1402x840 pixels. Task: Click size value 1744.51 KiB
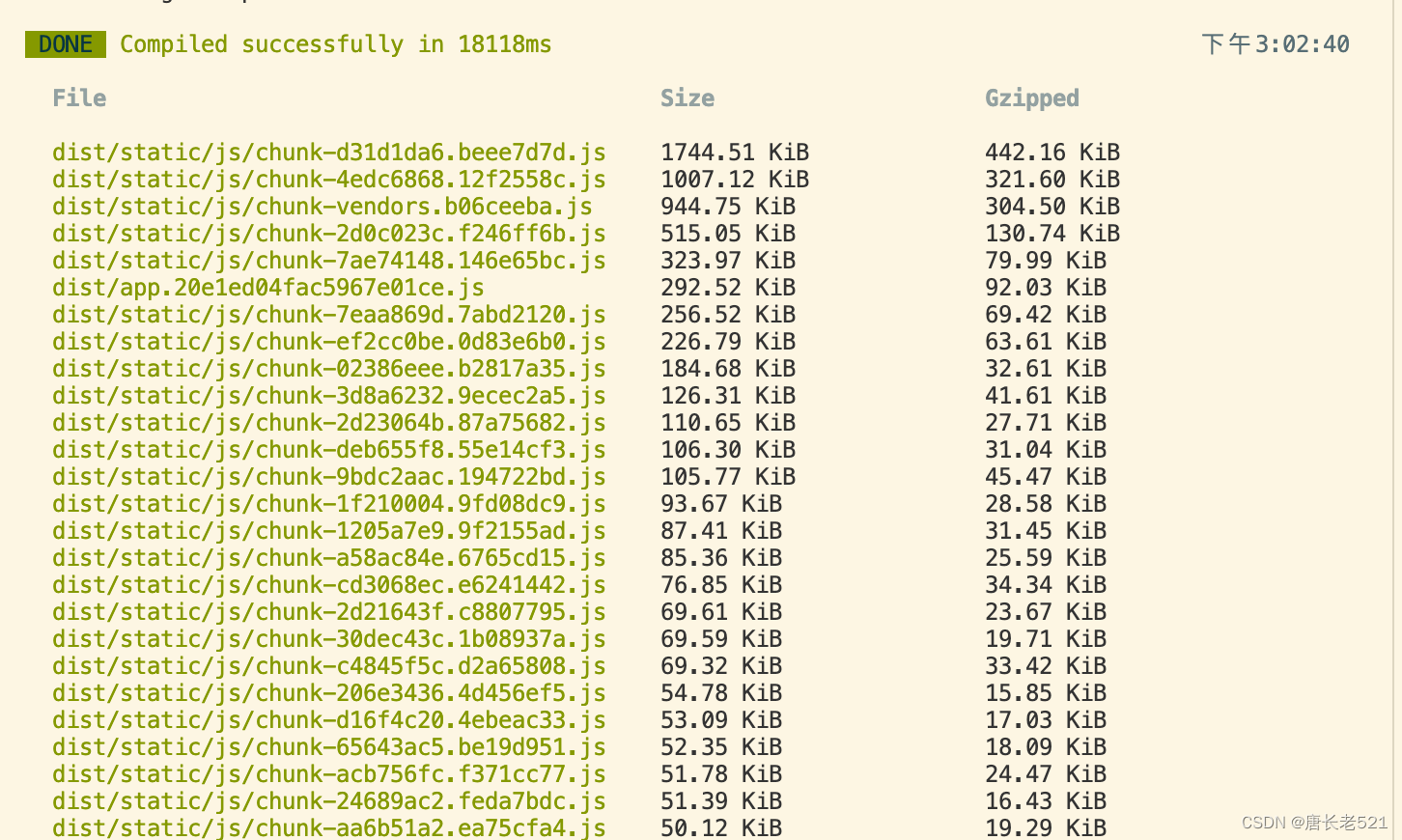click(x=735, y=153)
